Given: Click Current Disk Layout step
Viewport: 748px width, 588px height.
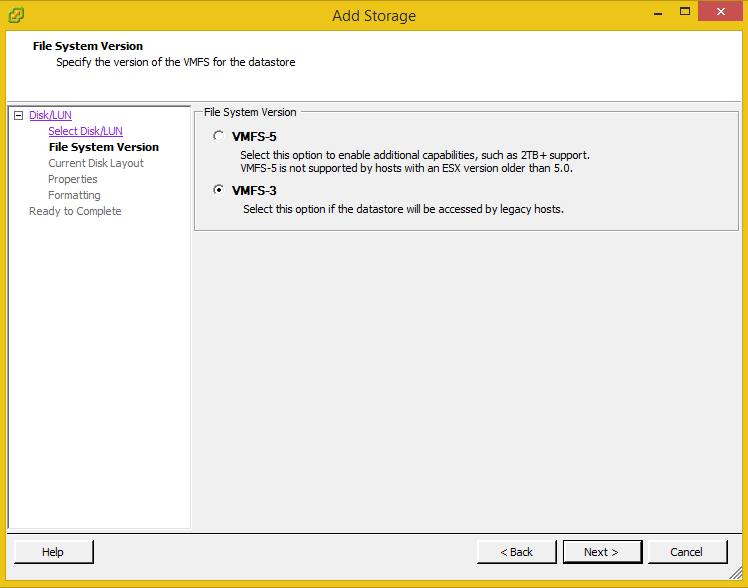Looking at the screenshot, I should (96, 163).
